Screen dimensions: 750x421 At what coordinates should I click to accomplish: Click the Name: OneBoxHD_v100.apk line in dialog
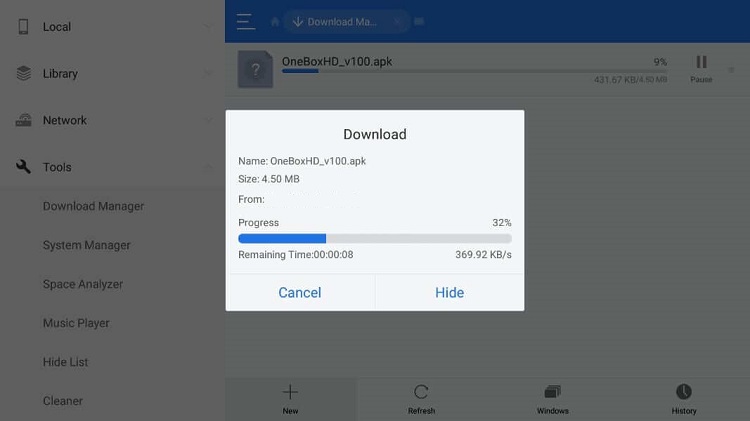coord(302,161)
